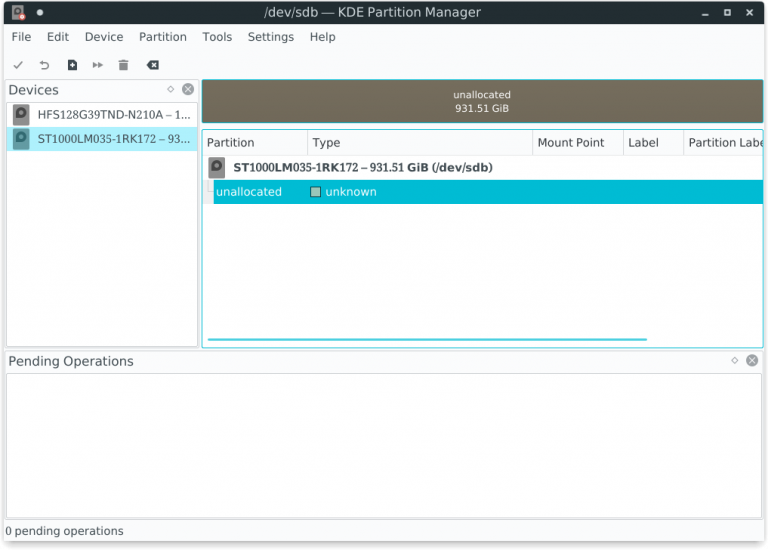This screenshot has width=768, height=550.
Task: Sort by the Partition Label column header
Action: tap(723, 143)
